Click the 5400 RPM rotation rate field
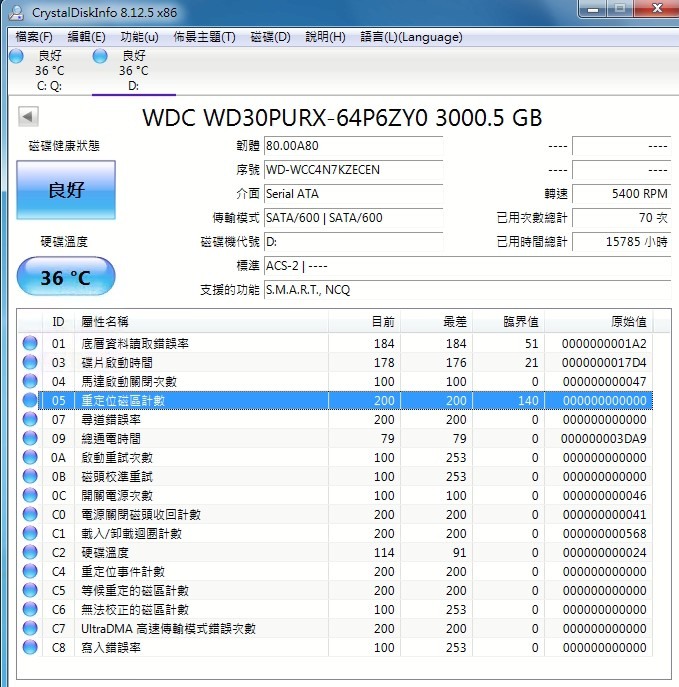Screen dimensions: 679x687 (622, 194)
